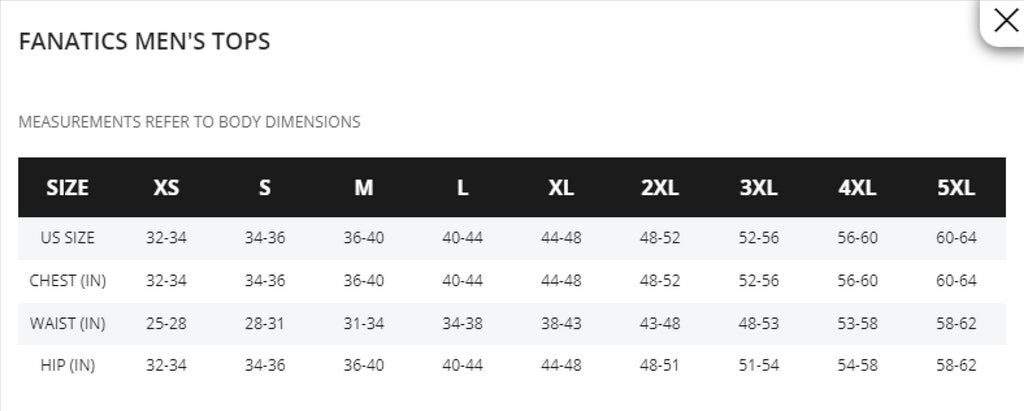Click the SIZE header cell
This screenshot has width=1024, height=411.
[67, 188]
